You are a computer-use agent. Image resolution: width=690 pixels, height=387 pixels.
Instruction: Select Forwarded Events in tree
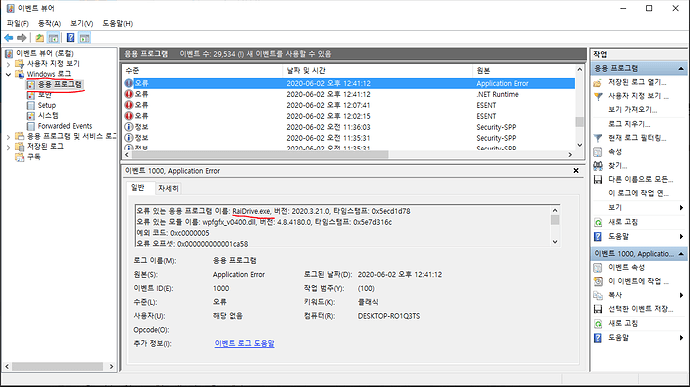click(65, 126)
